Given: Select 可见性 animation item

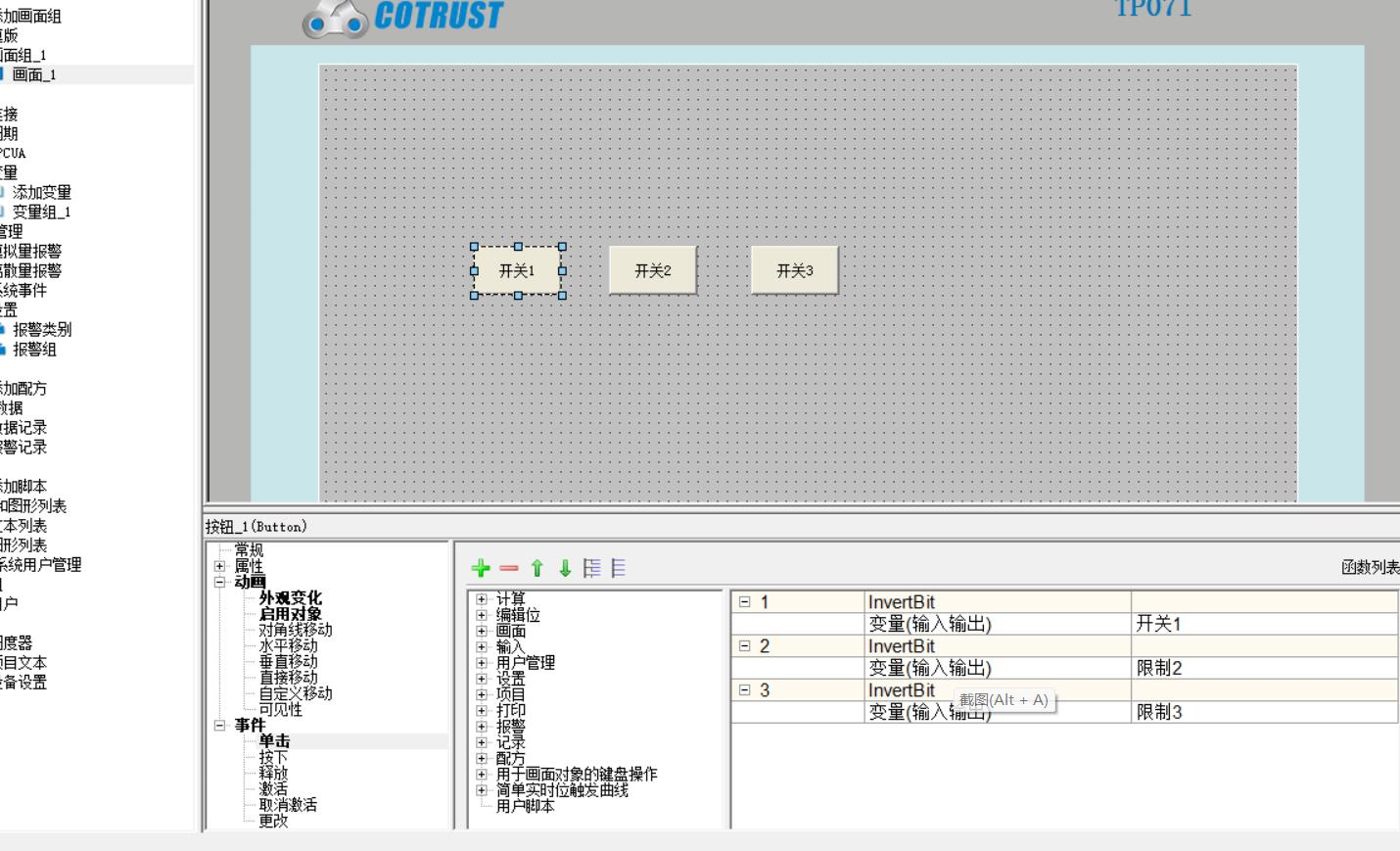Looking at the screenshot, I should (x=281, y=709).
